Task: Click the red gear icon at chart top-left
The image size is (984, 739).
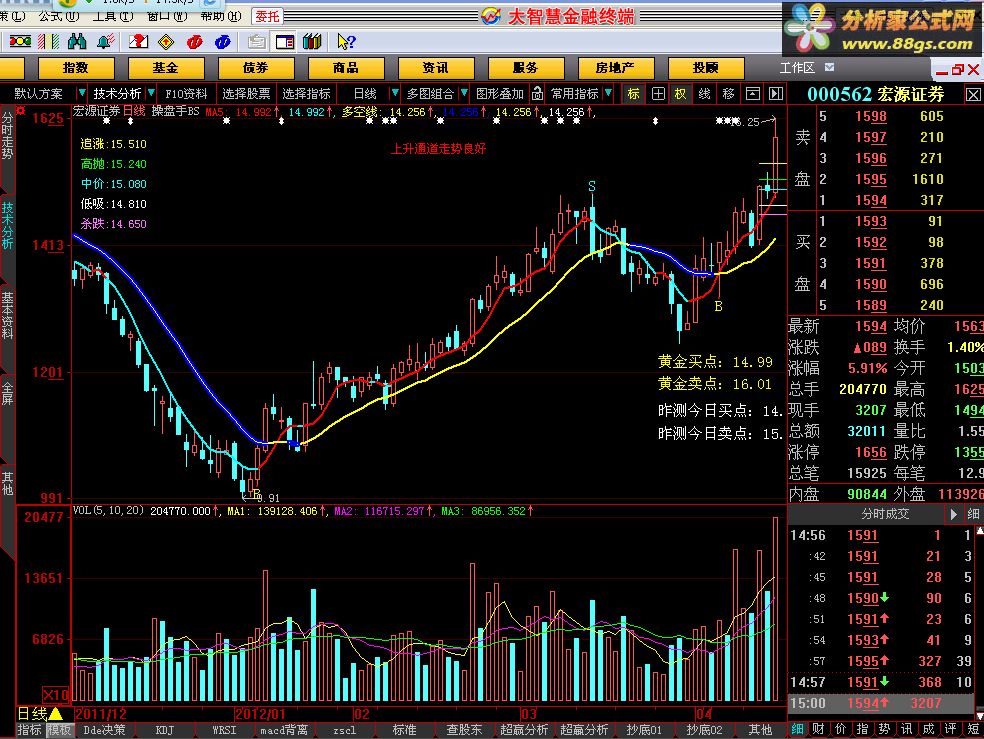Action: [21, 110]
